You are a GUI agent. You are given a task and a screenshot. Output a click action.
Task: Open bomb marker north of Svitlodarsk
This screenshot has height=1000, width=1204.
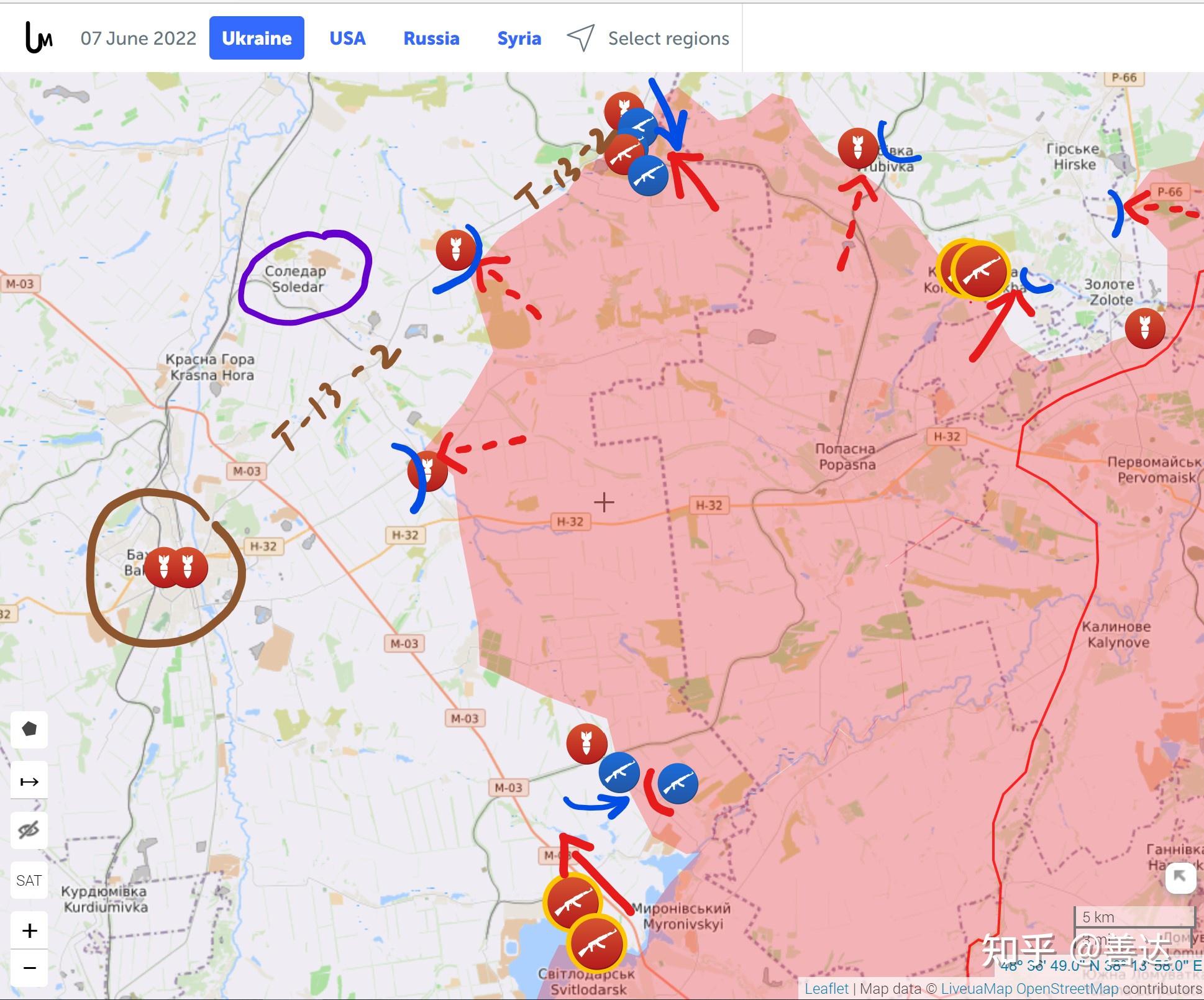(586, 743)
